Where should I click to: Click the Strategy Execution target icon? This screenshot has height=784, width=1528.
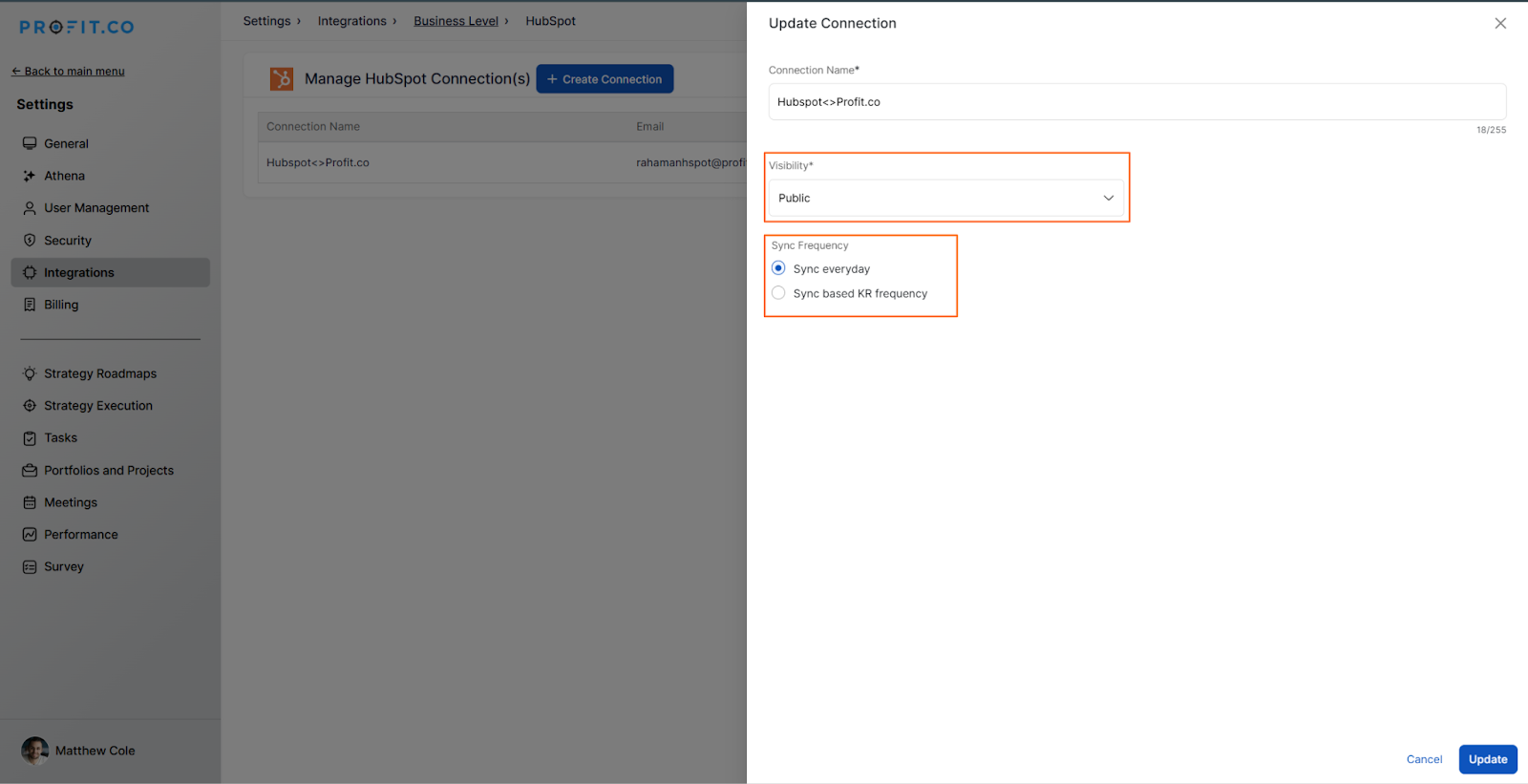pyautogui.click(x=30, y=406)
